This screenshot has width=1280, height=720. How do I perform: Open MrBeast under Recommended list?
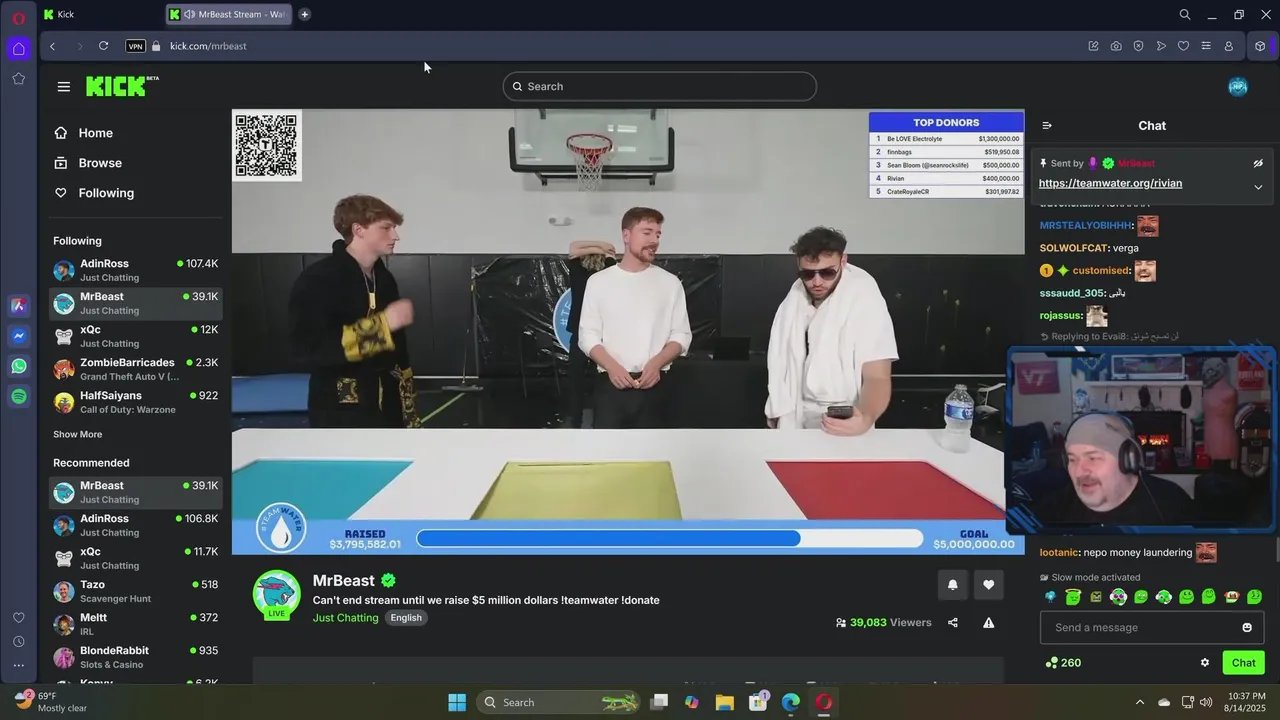tap(135, 492)
